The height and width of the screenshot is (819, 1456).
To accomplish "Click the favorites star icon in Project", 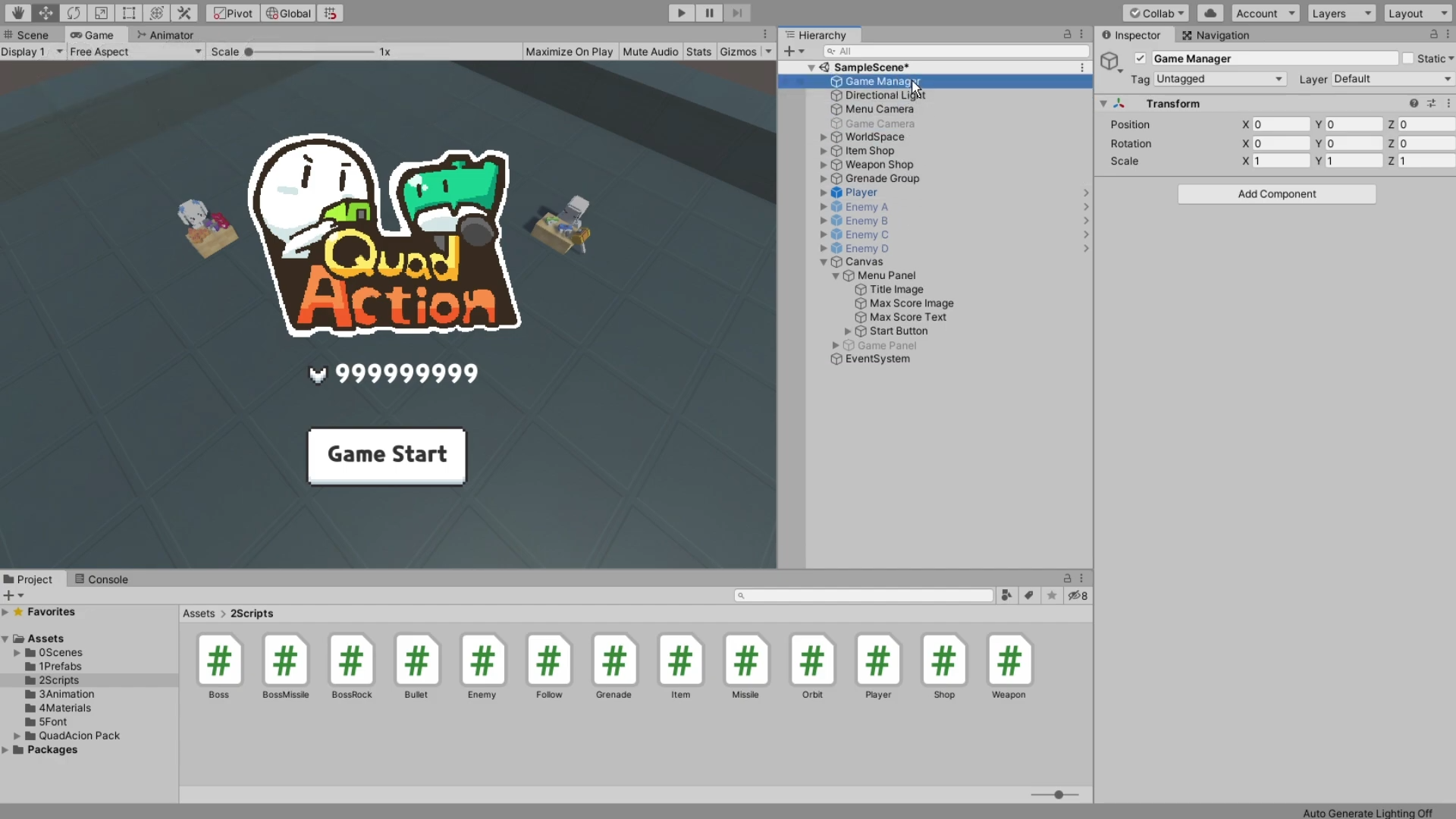I will pos(1052,595).
